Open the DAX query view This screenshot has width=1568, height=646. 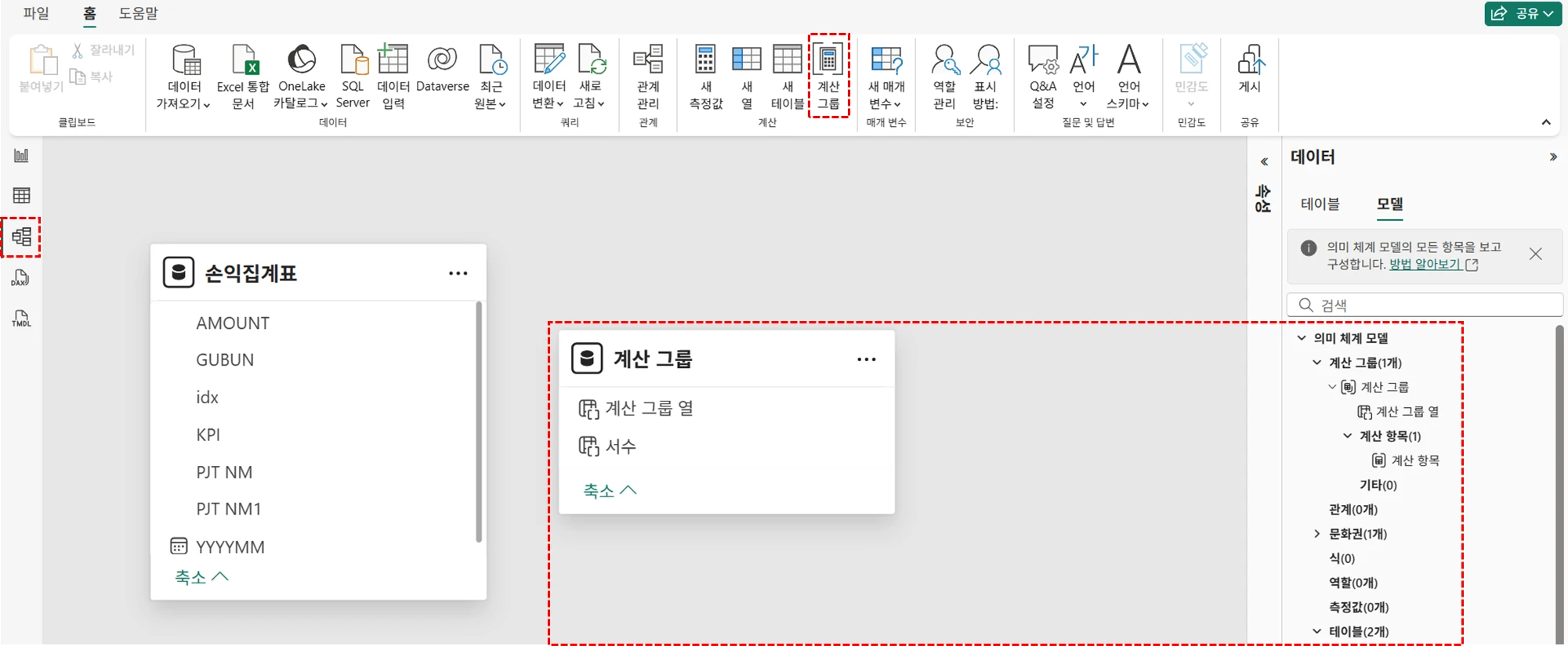pos(21,278)
